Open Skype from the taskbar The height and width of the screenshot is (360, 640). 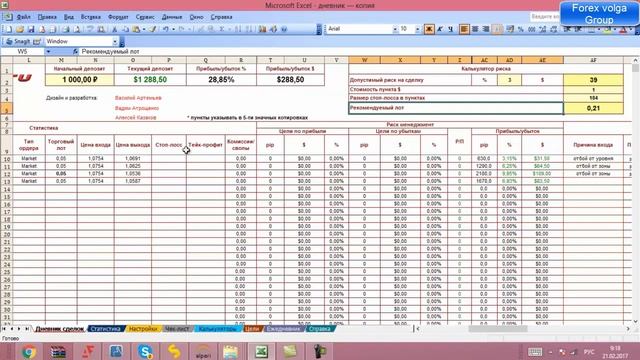[145, 351]
